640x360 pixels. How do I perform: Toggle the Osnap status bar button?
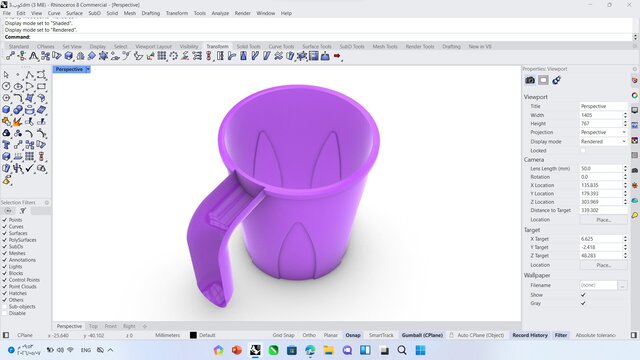click(353, 335)
